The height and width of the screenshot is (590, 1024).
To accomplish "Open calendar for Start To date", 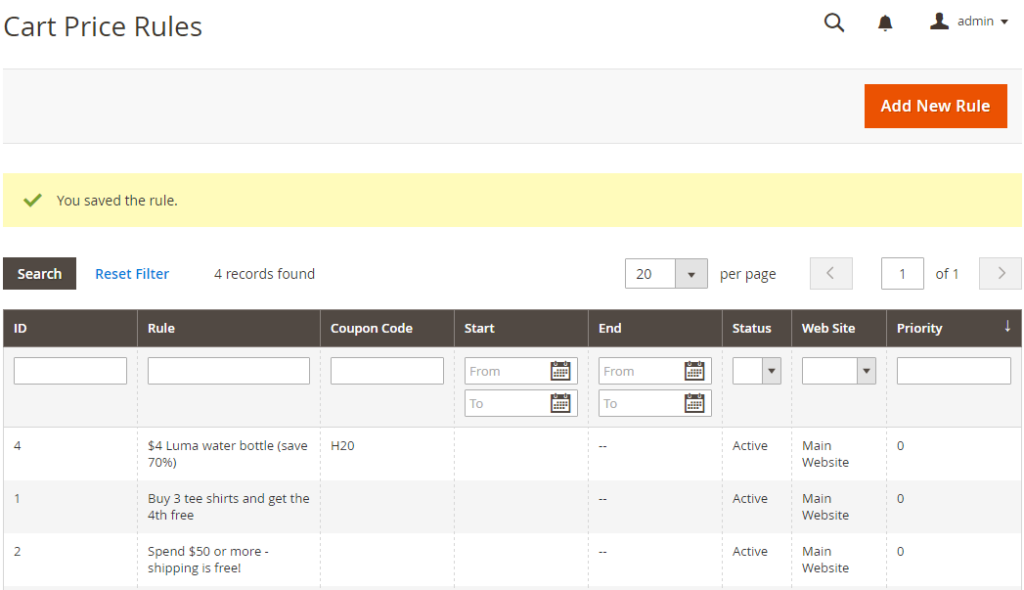I will pyautogui.click(x=560, y=403).
